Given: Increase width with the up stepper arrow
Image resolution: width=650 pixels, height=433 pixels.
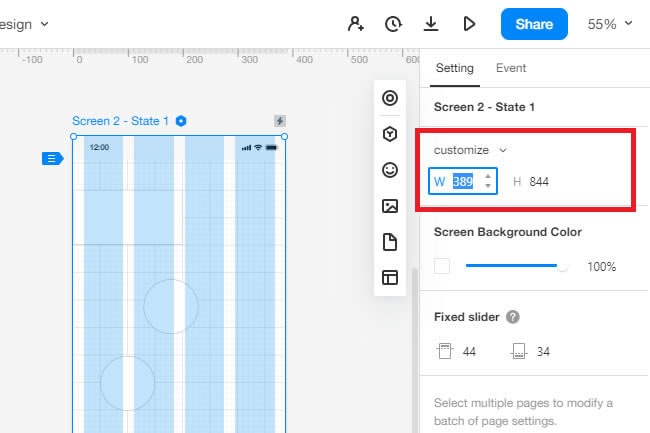Looking at the screenshot, I should (488, 176).
